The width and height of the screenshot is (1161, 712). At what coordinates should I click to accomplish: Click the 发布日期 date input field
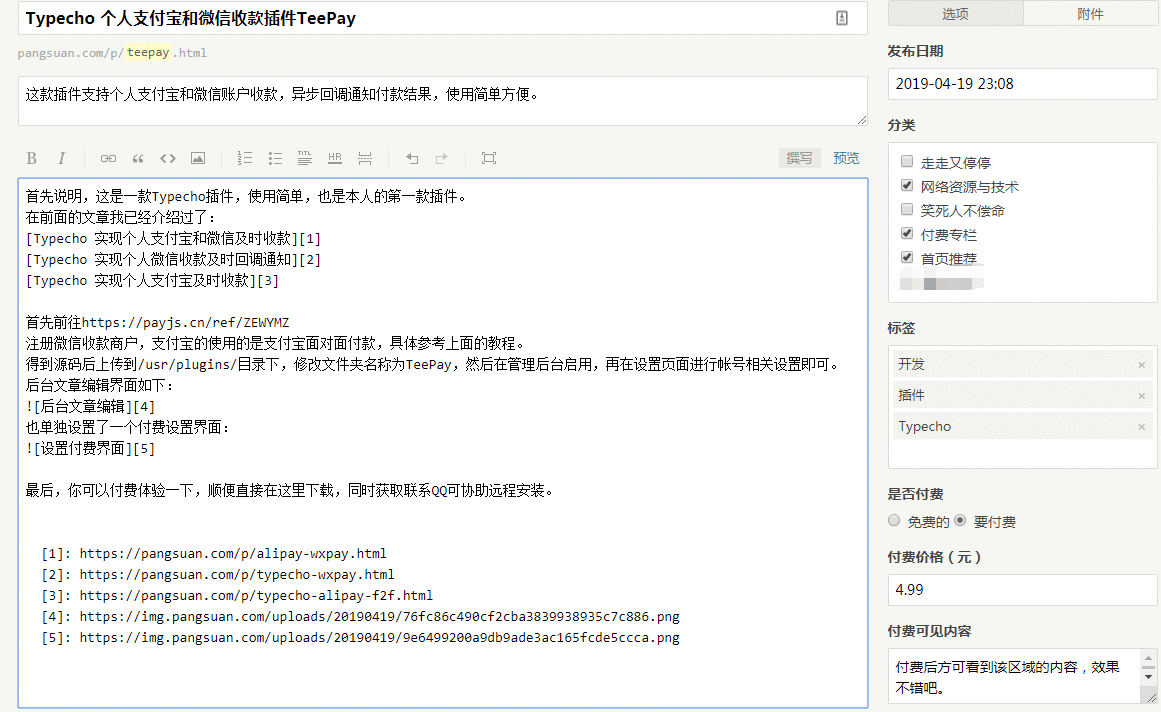[1022, 84]
